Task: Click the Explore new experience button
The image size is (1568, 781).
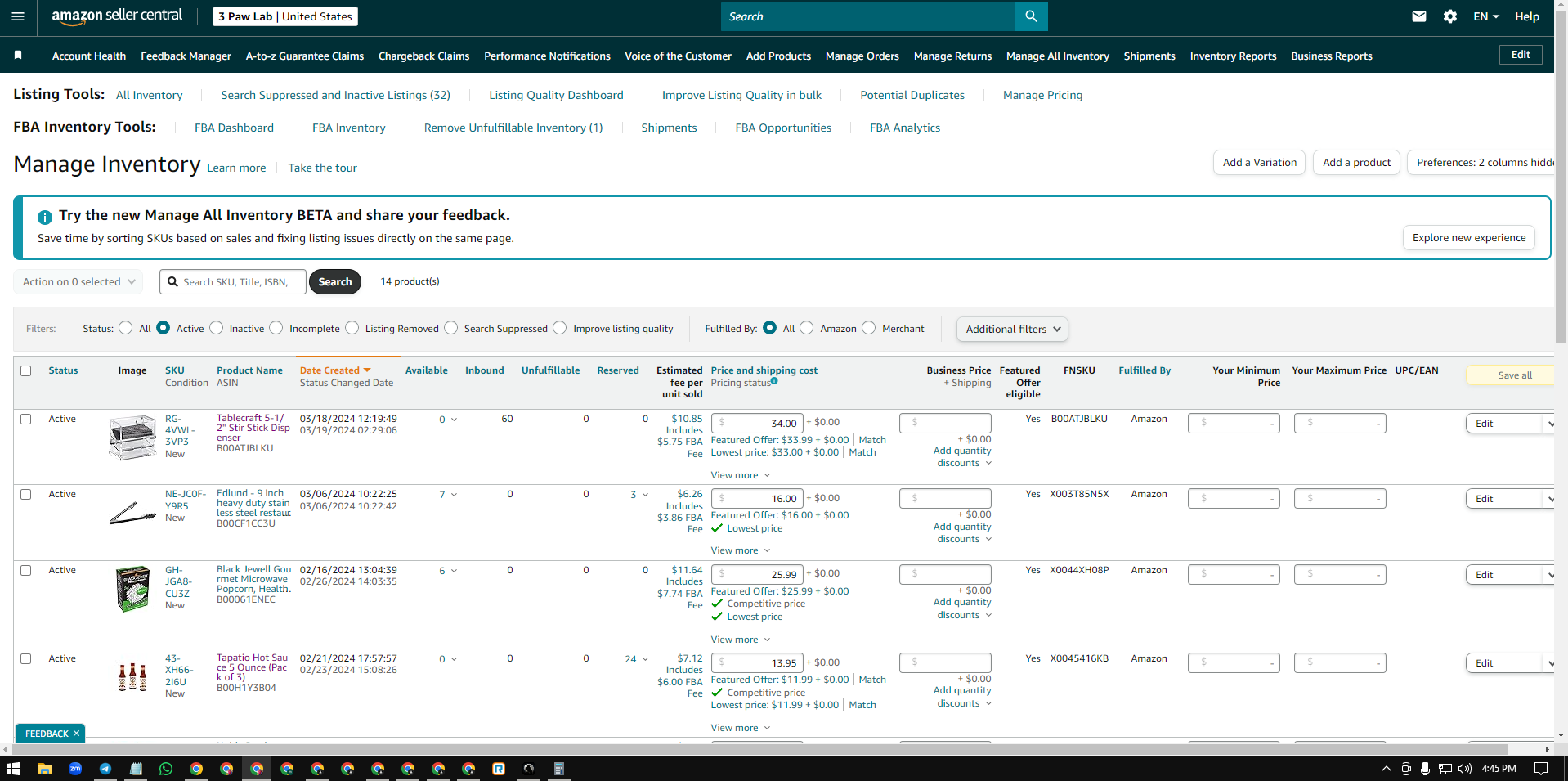Action: point(1468,238)
